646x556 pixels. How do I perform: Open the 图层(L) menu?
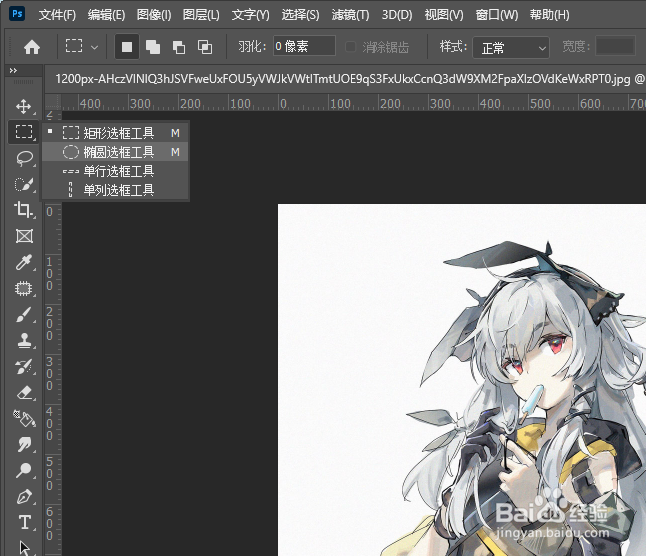pyautogui.click(x=201, y=15)
